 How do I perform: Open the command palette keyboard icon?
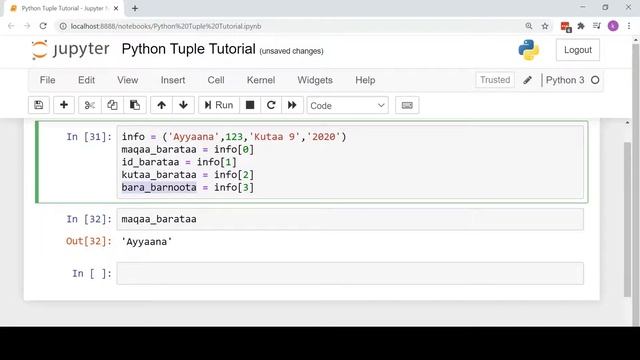click(x=407, y=105)
